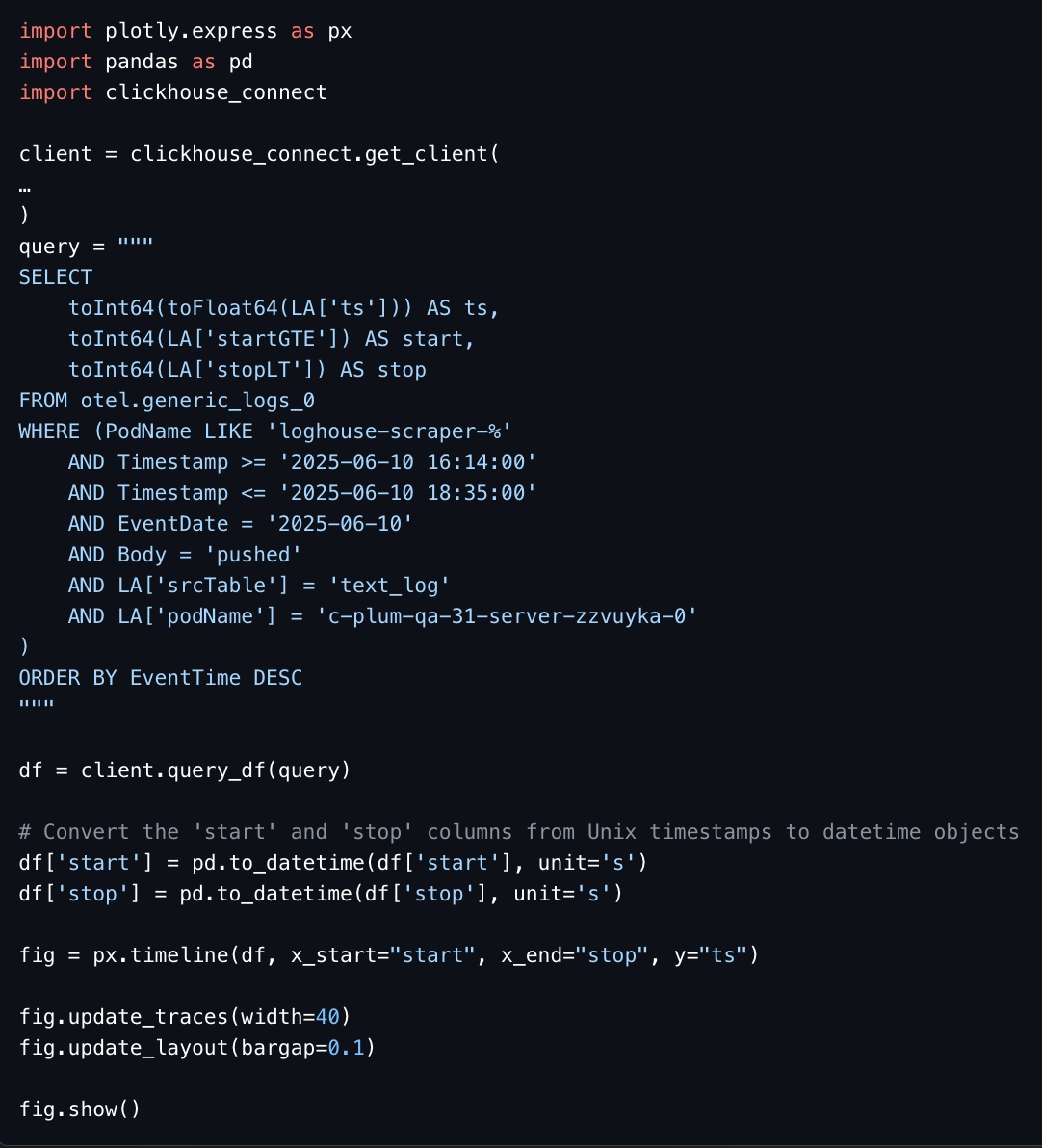Click the get_client( call line
This screenshot has height=1148, width=1042.
259,154
